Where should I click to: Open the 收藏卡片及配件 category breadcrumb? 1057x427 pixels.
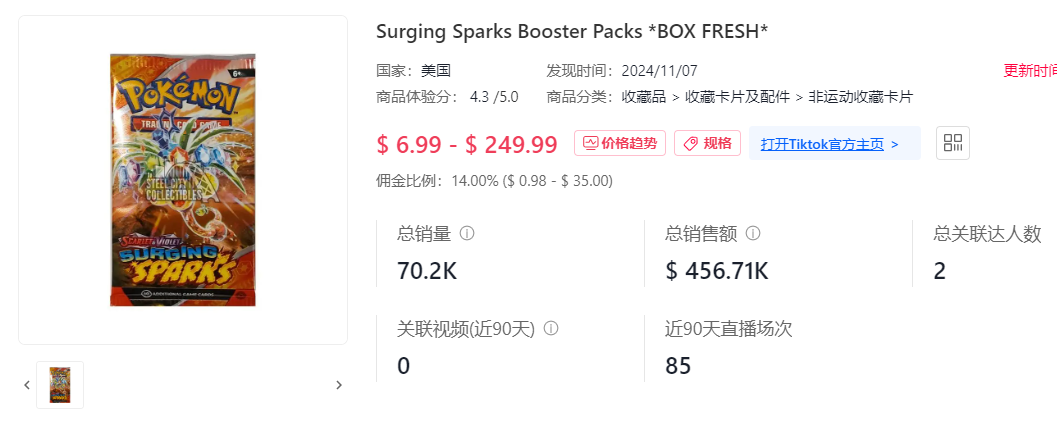click(x=735, y=97)
